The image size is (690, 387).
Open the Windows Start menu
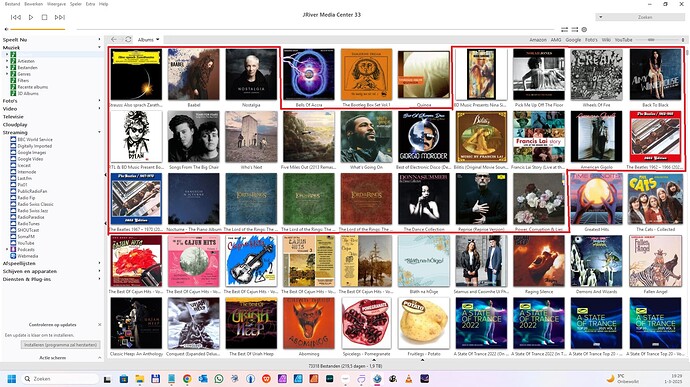pyautogui.click(x=12, y=379)
